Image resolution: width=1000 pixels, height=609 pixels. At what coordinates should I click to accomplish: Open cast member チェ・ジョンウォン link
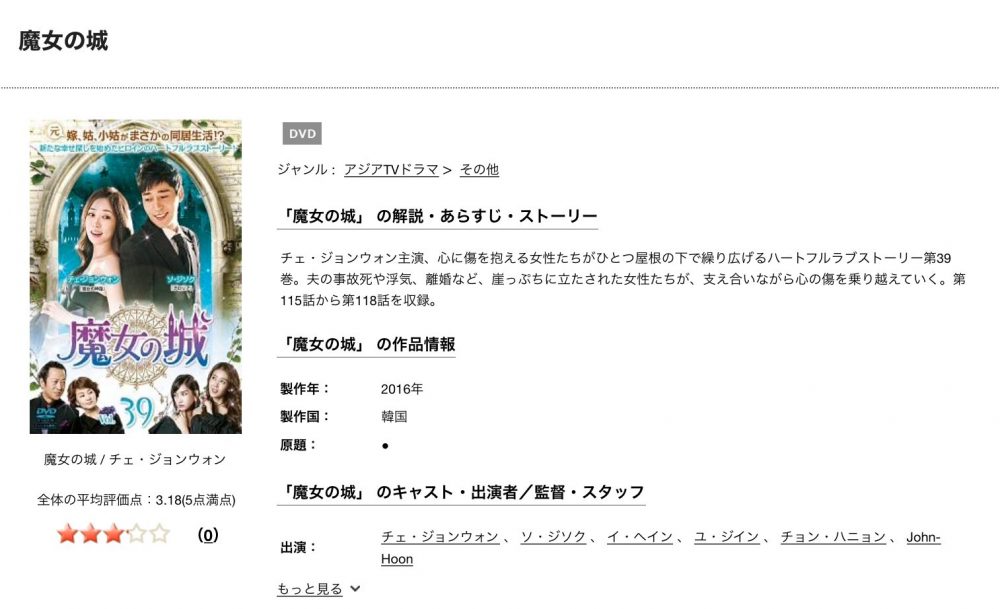440,537
